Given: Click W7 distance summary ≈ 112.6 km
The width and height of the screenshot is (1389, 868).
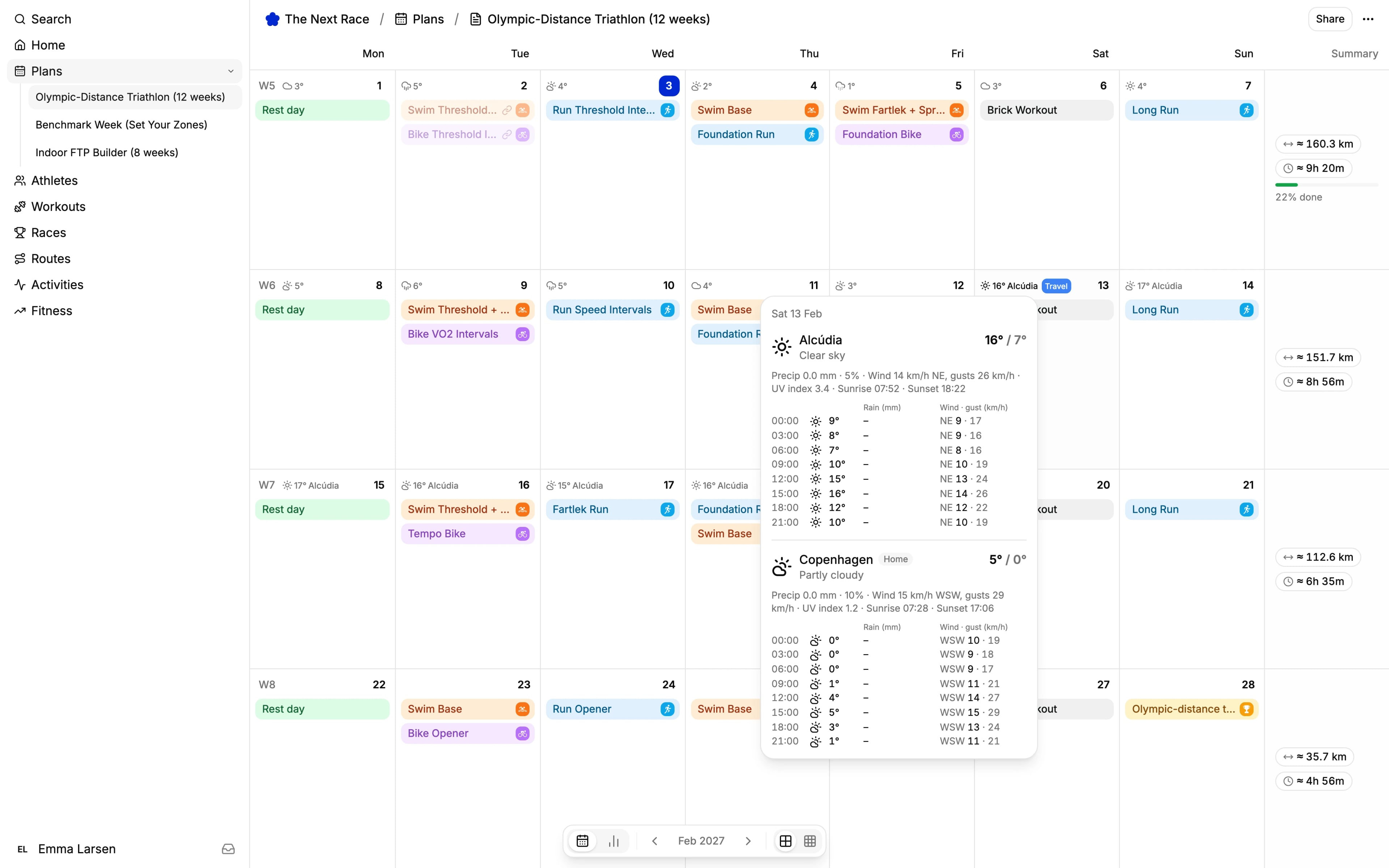Looking at the screenshot, I should coord(1318,557).
